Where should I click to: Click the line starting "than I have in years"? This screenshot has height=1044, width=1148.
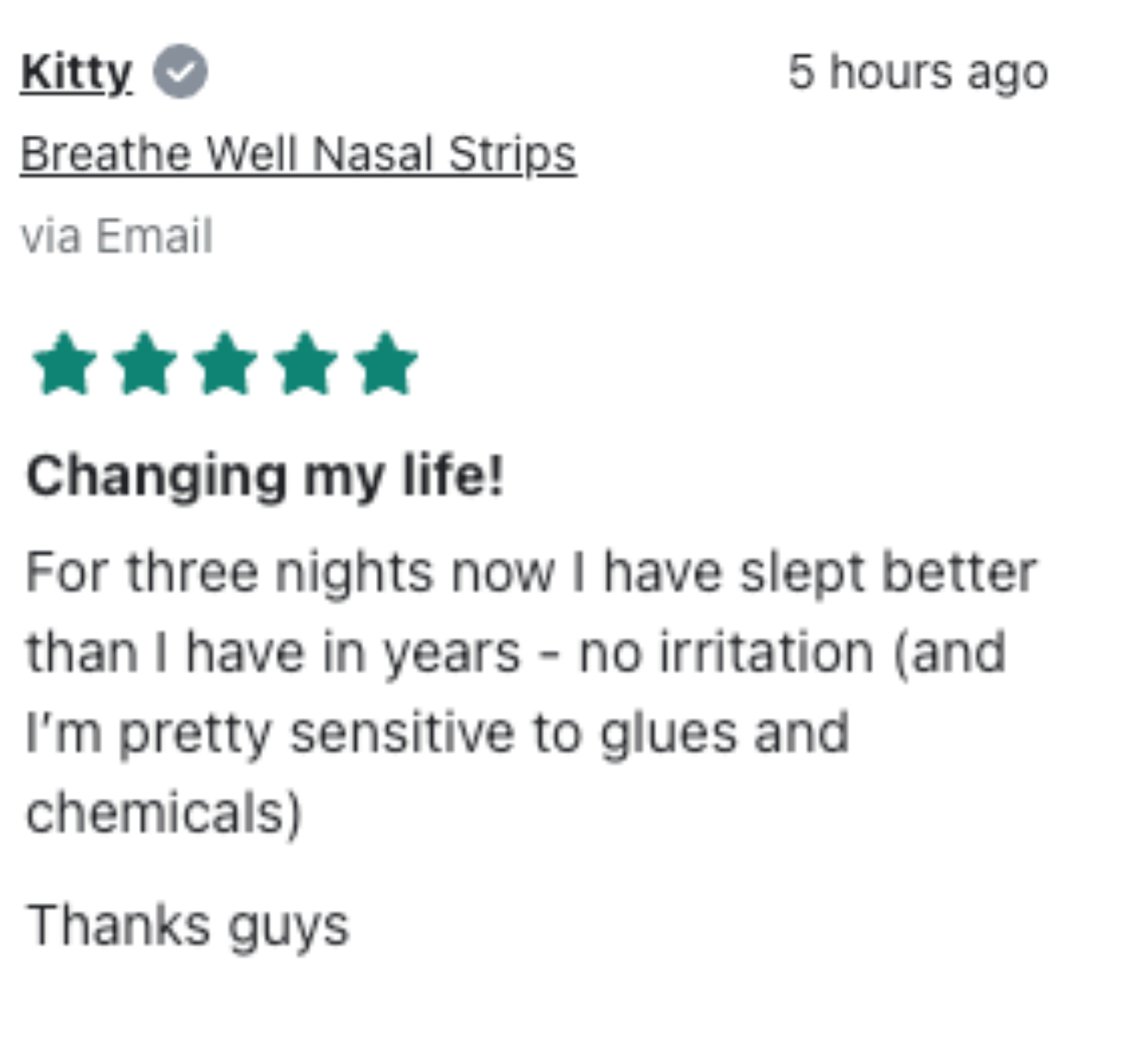[516, 652]
